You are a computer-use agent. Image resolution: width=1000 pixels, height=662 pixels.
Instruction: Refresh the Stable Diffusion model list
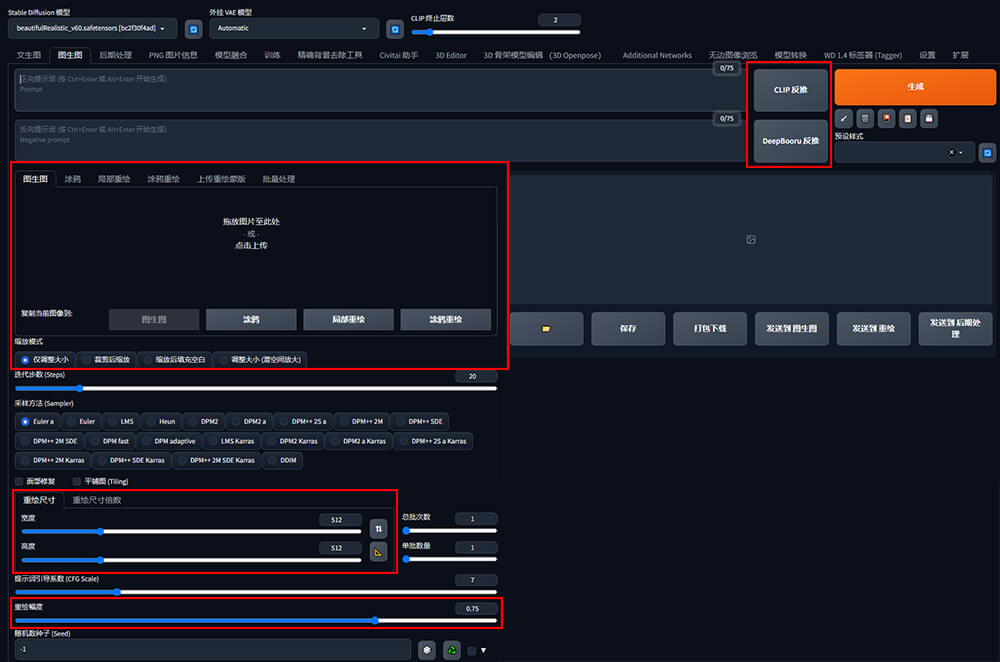pos(194,29)
